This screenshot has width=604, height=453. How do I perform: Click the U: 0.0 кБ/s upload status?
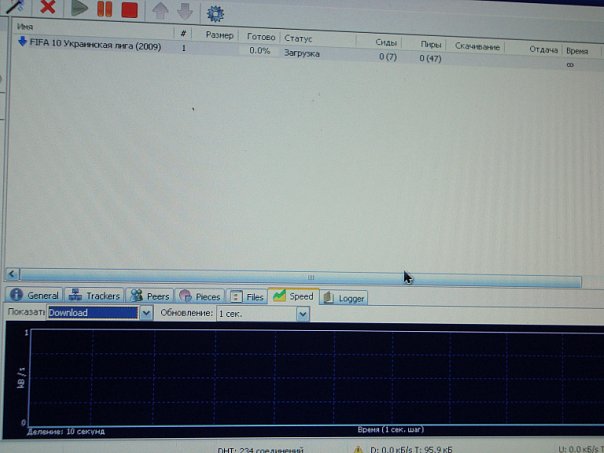(x=581, y=449)
